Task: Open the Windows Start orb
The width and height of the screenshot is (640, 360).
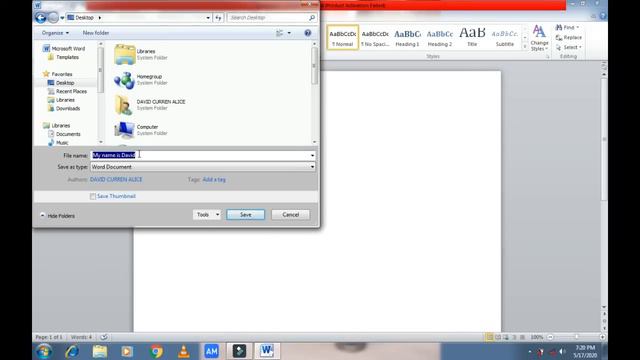Action: pos(44,351)
